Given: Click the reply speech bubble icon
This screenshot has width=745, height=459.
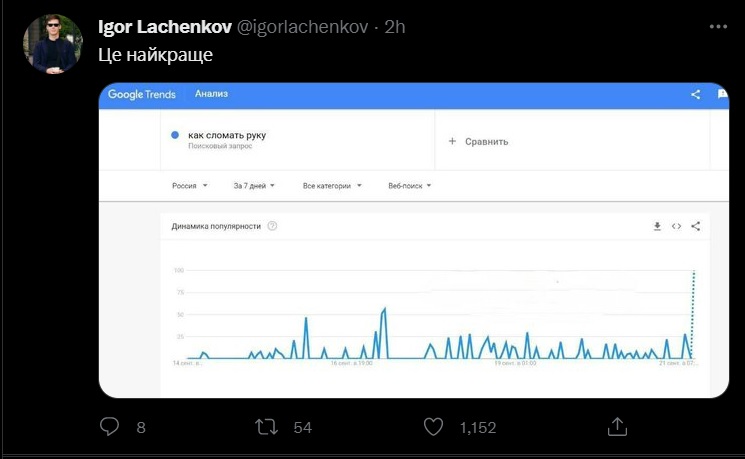Looking at the screenshot, I should (109, 426).
